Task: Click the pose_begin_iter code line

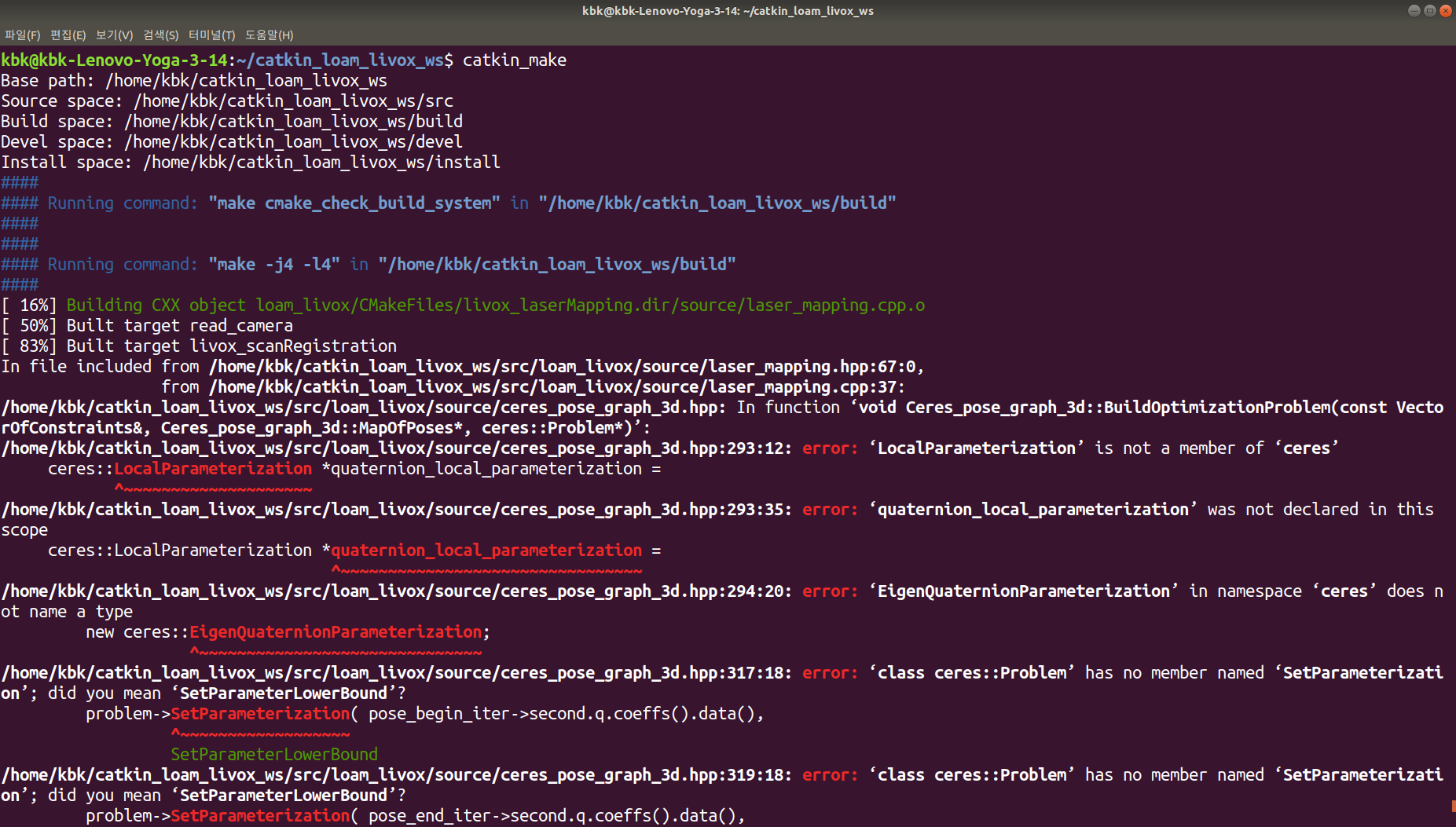Action: [x=425, y=714]
